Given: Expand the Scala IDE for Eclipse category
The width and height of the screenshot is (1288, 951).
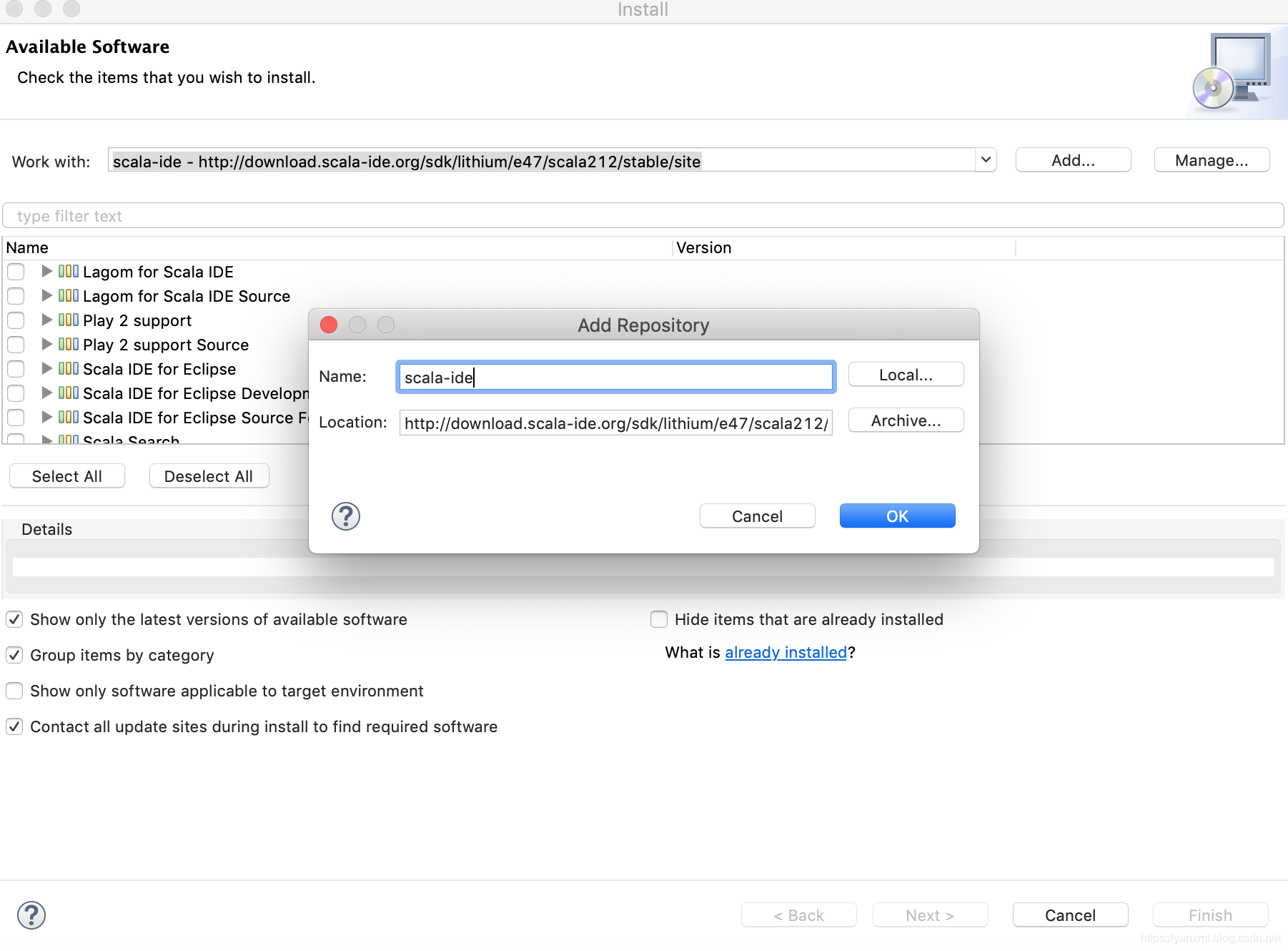Looking at the screenshot, I should click(x=47, y=368).
